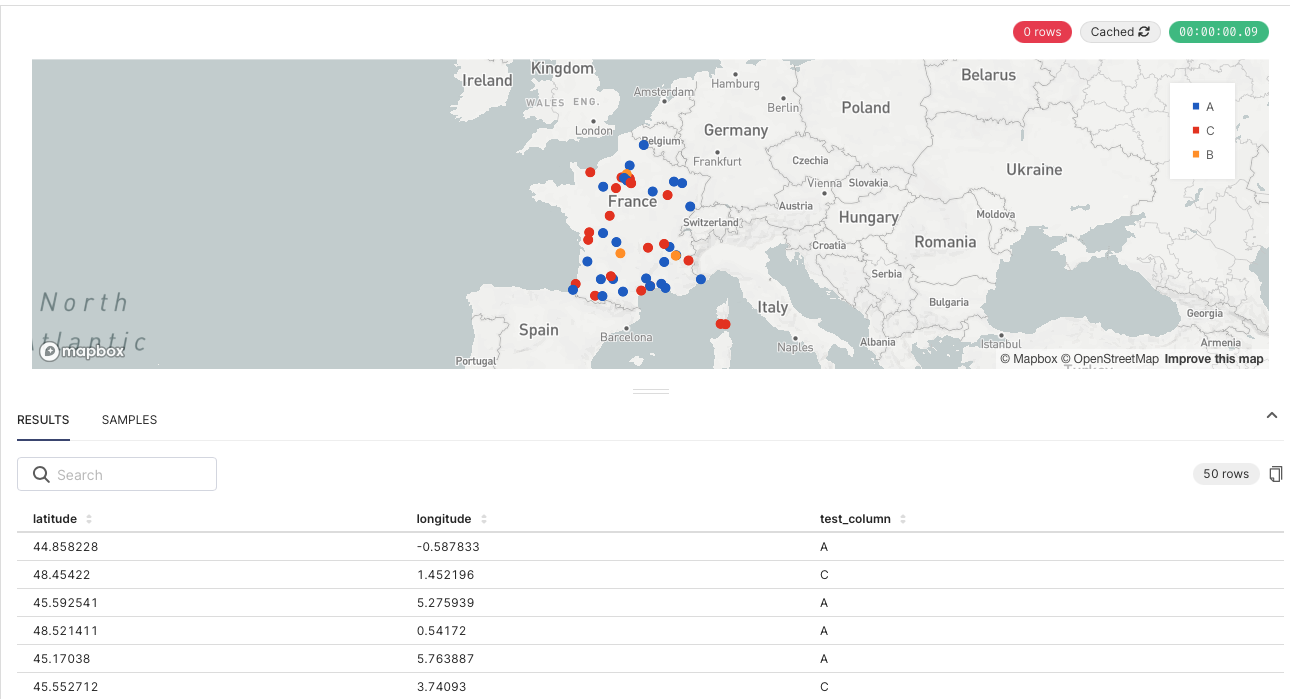Click the red 0 rows badge
This screenshot has width=1290, height=699.
1042,32
